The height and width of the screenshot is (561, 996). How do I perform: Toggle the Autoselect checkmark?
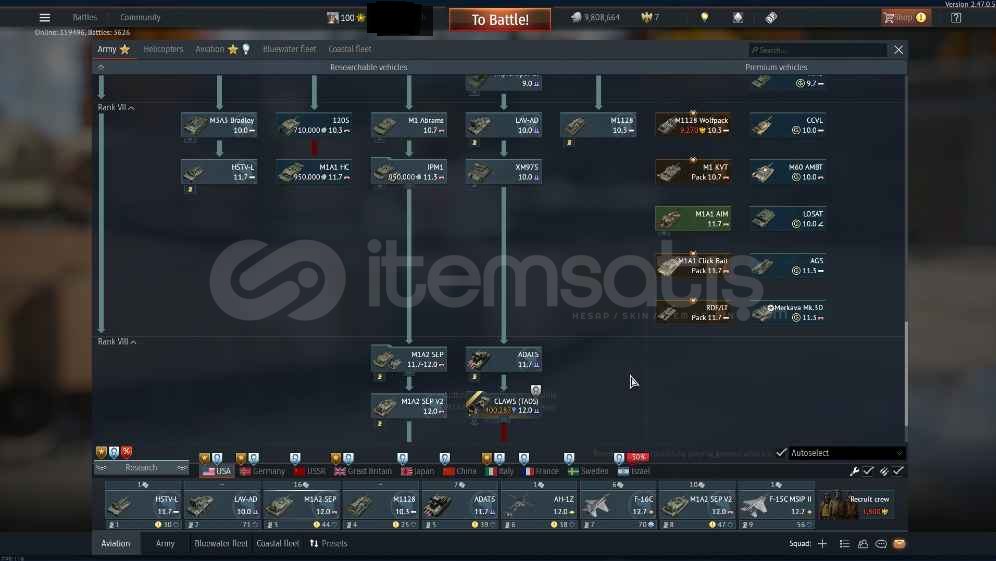(781, 452)
